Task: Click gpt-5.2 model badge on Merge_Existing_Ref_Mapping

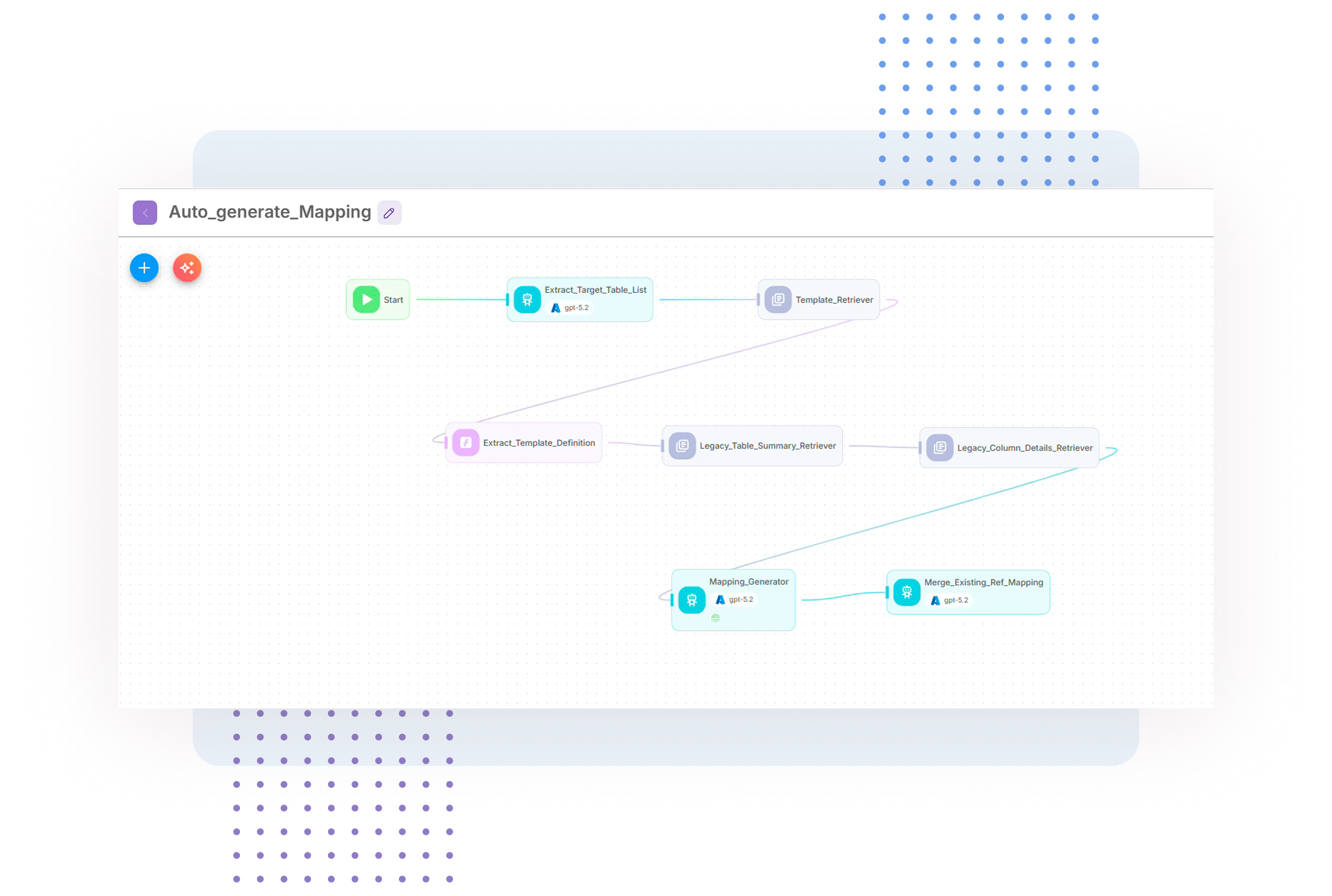Action: click(949, 601)
